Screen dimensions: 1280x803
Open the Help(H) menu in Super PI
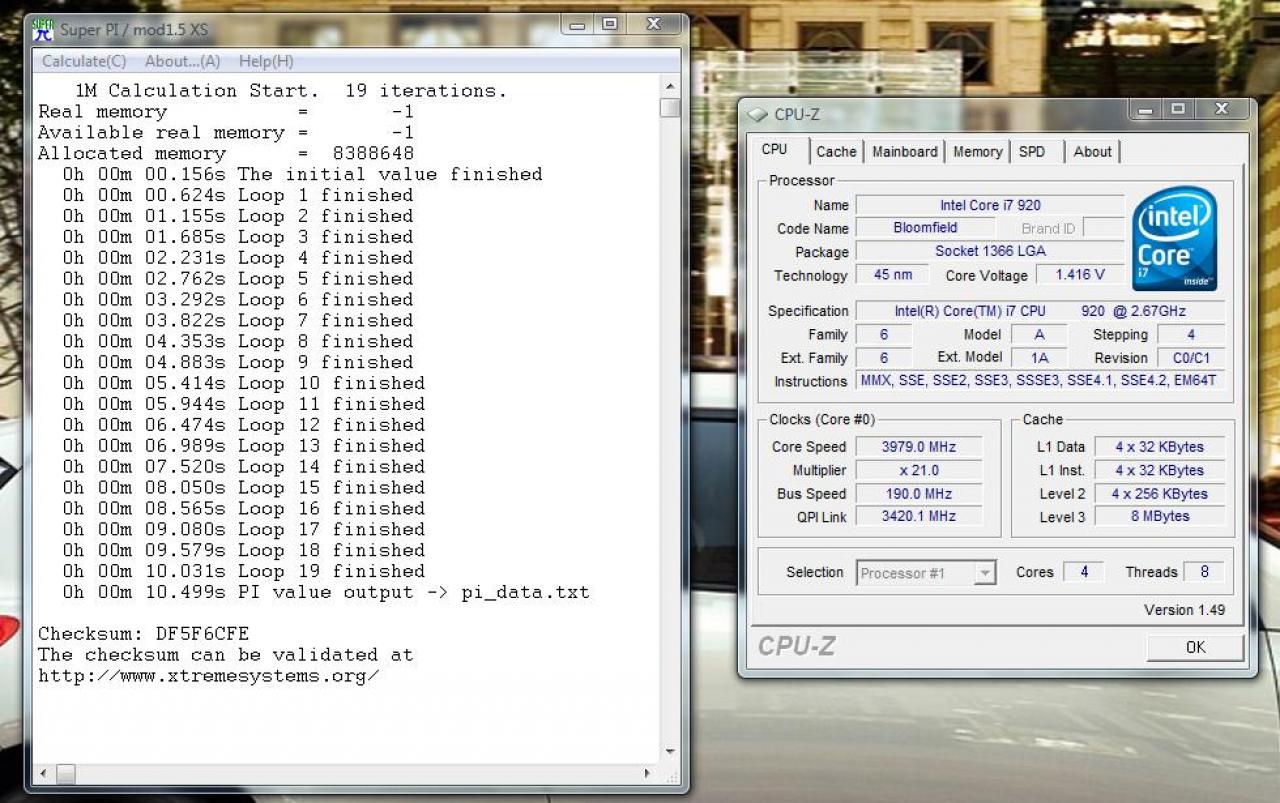[266, 61]
